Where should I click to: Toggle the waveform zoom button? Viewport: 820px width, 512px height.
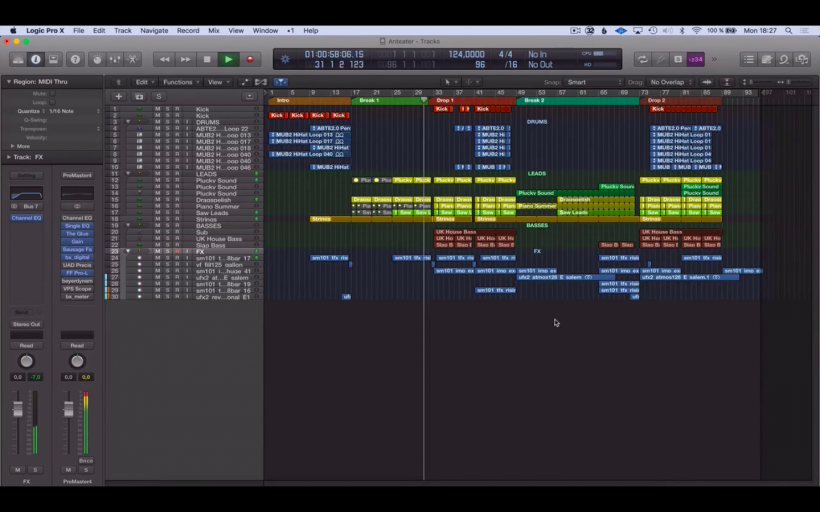pos(707,82)
